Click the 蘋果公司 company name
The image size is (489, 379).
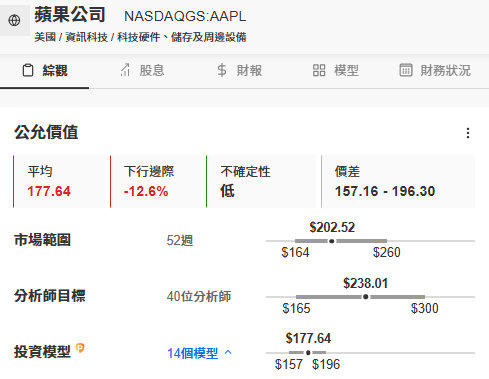[x=70, y=14]
